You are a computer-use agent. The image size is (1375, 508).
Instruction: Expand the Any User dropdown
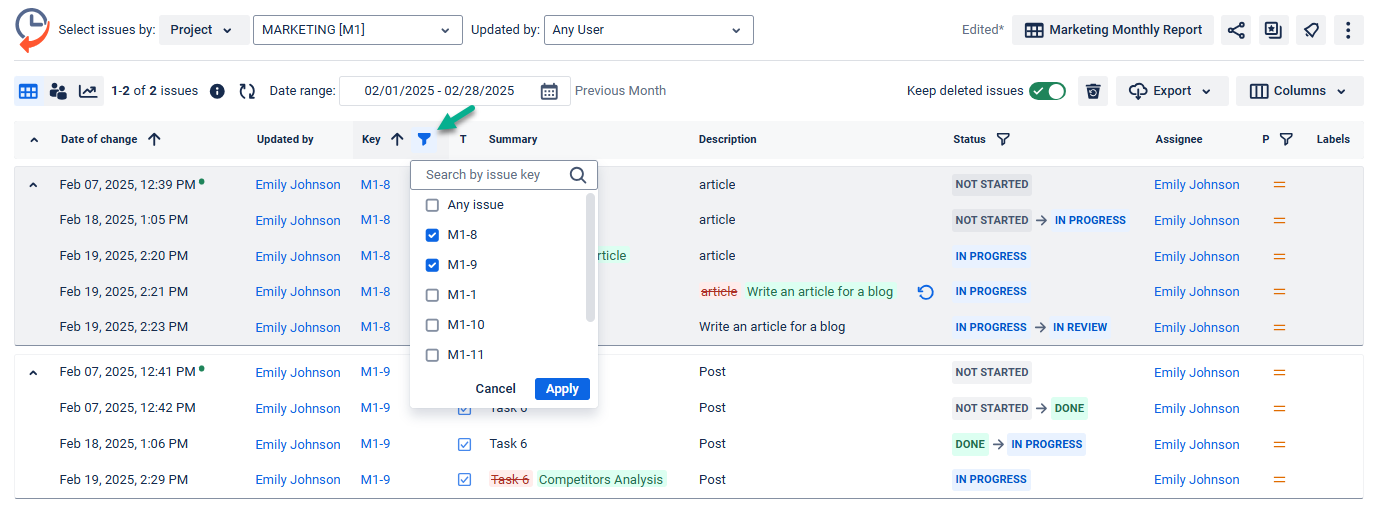pos(648,30)
